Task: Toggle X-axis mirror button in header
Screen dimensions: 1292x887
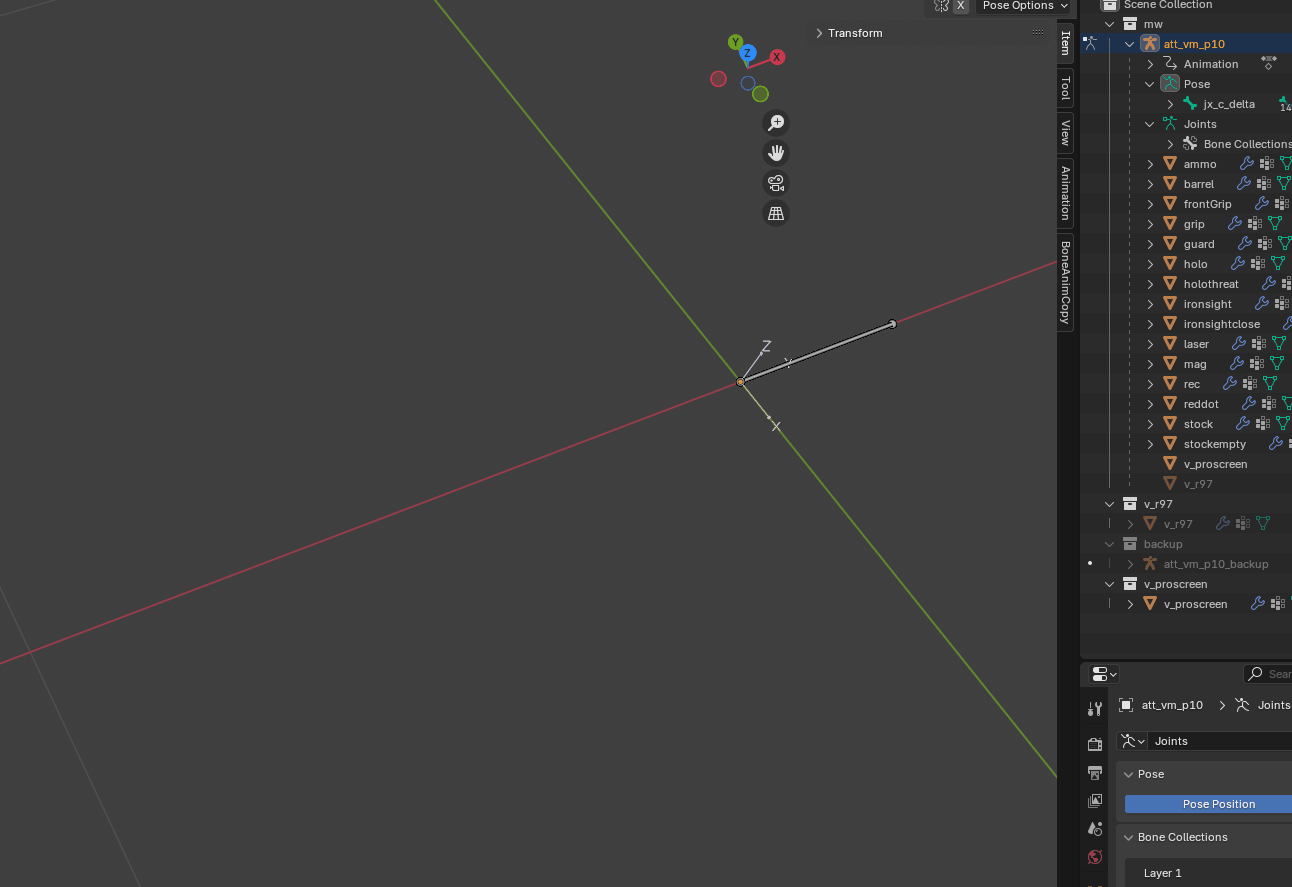Action: [960, 6]
